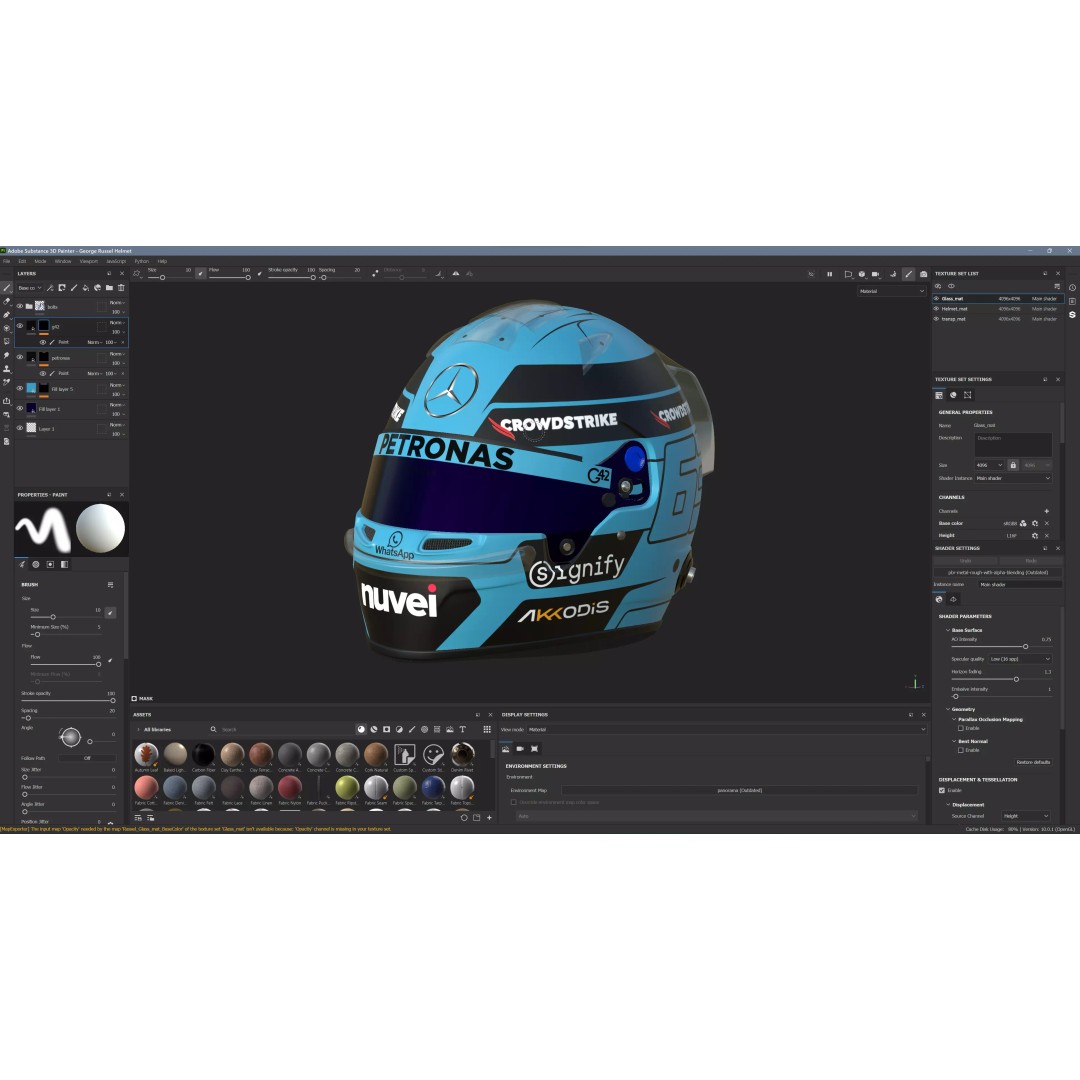Collapse the Base Surface section
Screen dimensions: 1080x1080
click(x=948, y=630)
